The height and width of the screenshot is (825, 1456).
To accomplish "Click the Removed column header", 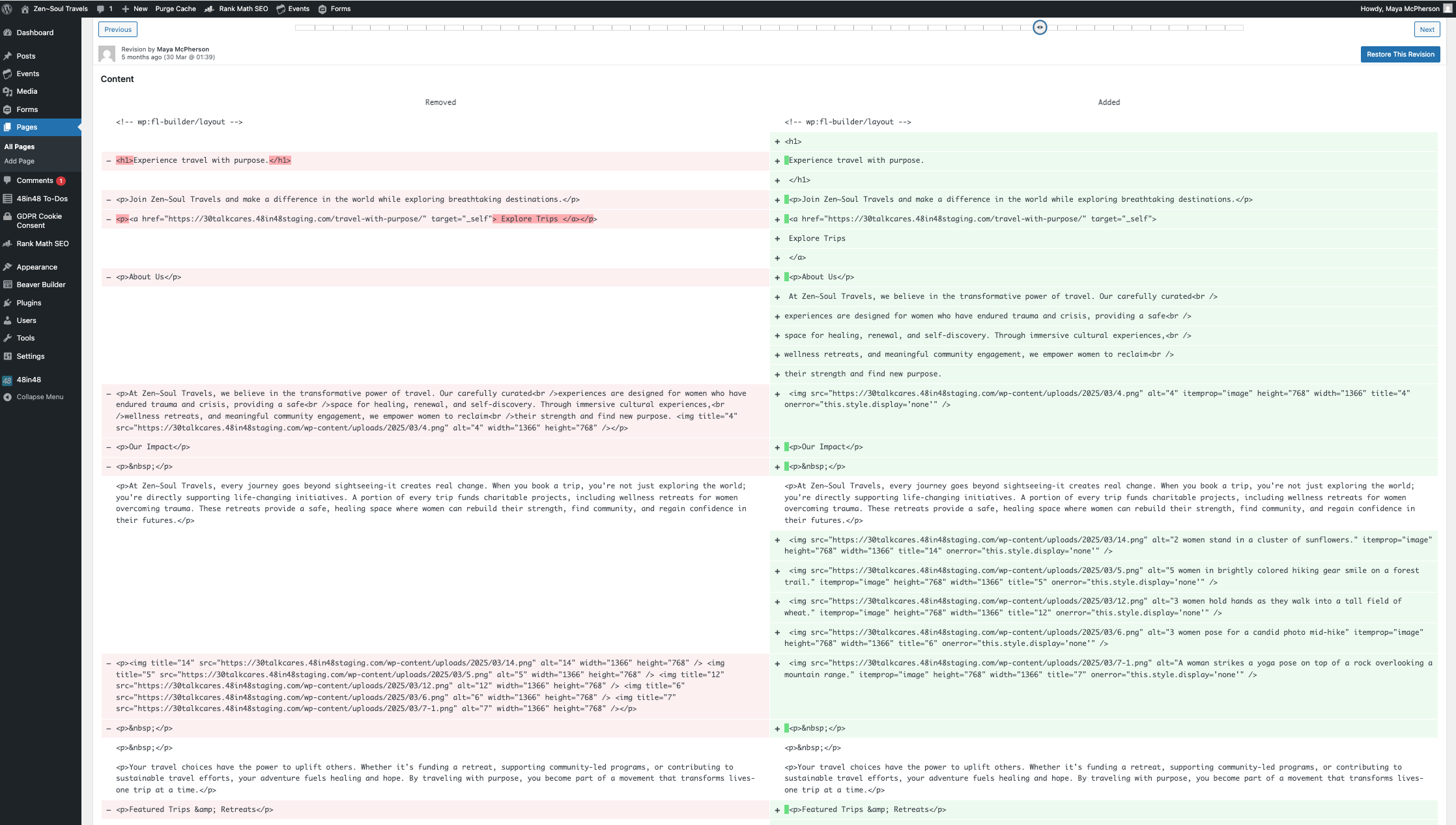I will coord(440,102).
